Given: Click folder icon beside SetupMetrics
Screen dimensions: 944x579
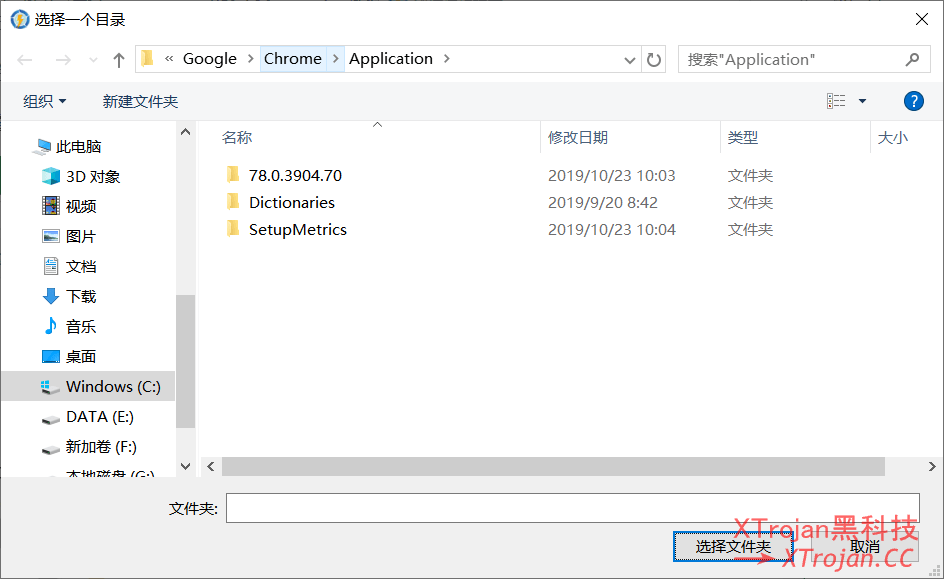Looking at the screenshot, I should (233, 229).
